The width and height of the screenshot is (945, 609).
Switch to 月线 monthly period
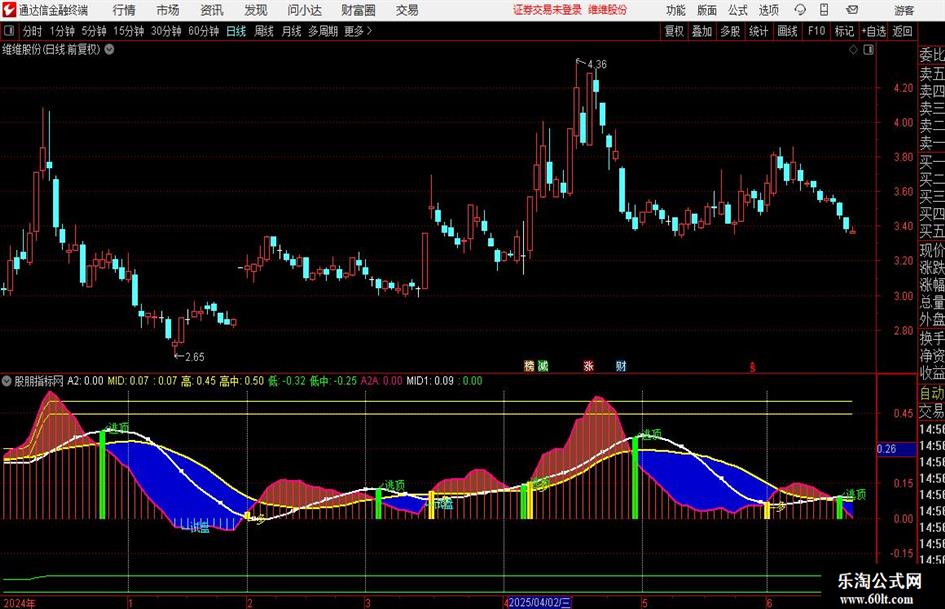tap(292, 31)
